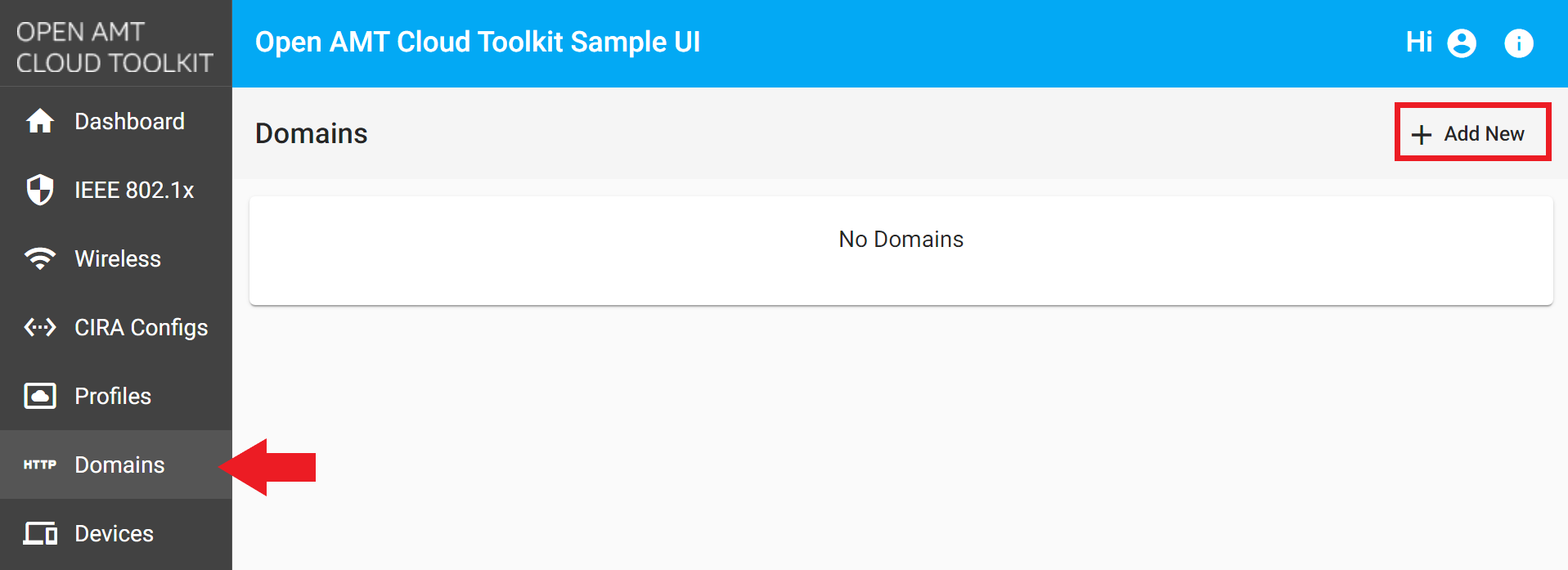This screenshot has height=570, width=1568.
Task: Open CIRA Configs via its code icon
Action: (x=38, y=327)
